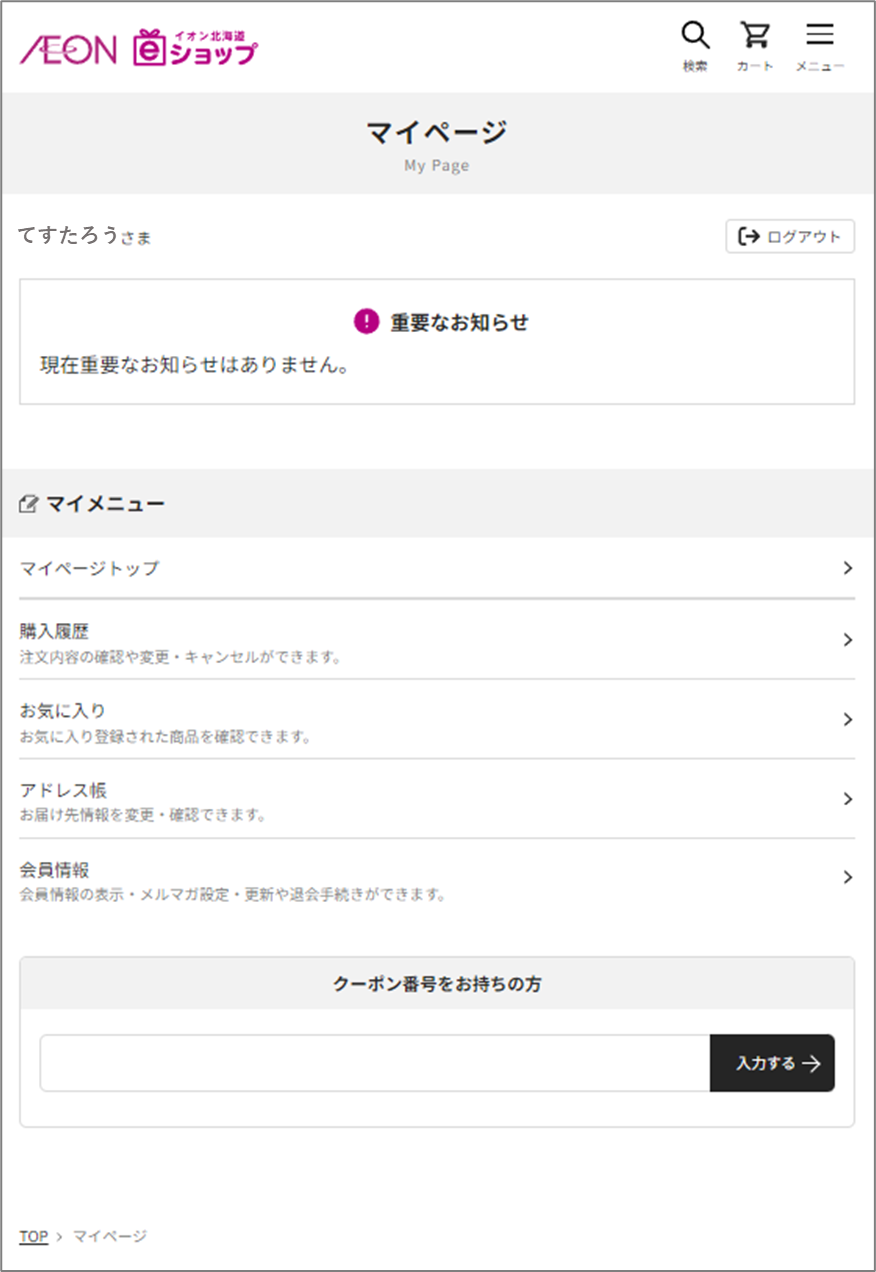Click the マイメニュー edit icon
This screenshot has width=876, height=1272.
coord(28,504)
